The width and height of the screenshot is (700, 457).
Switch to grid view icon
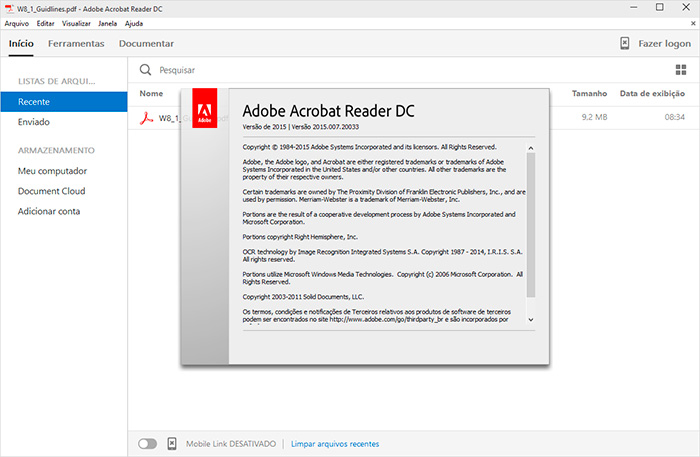tap(681, 70)
